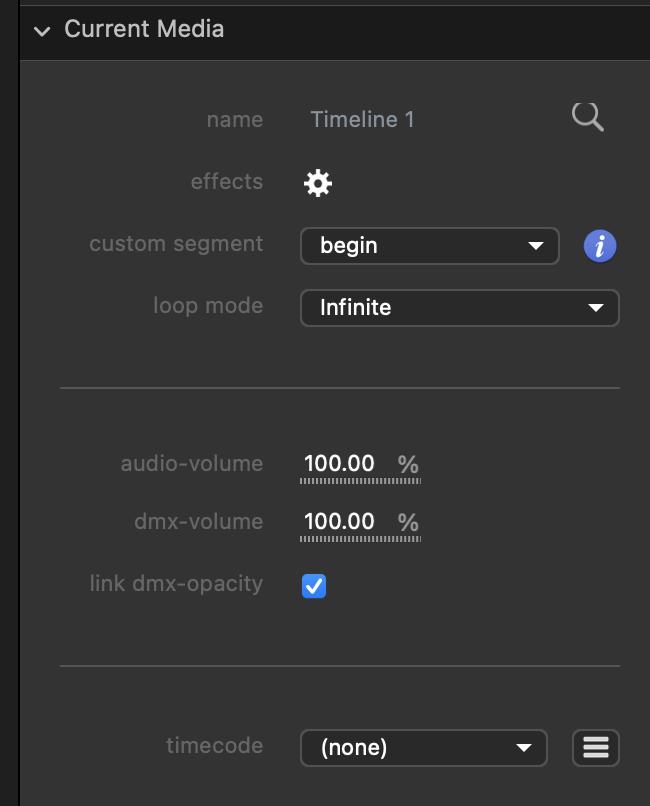
Task: Click the blue info icon
Action: pos(599,246)
